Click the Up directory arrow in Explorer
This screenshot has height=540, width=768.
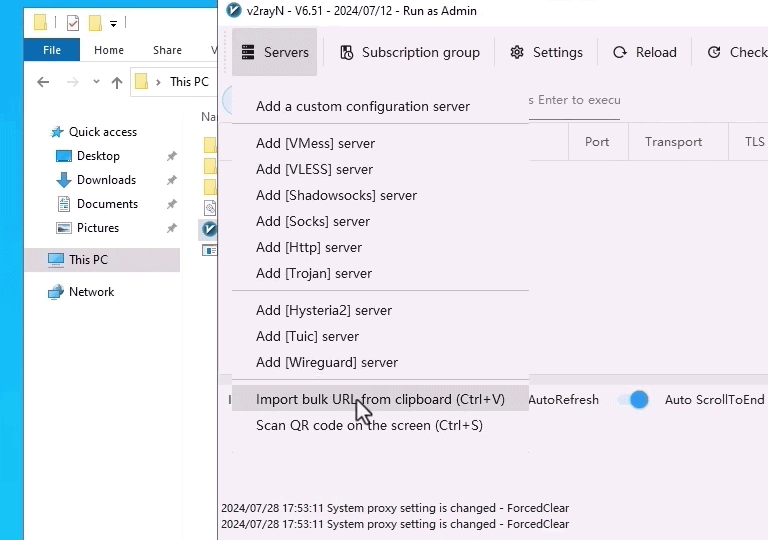coord(117,82)
